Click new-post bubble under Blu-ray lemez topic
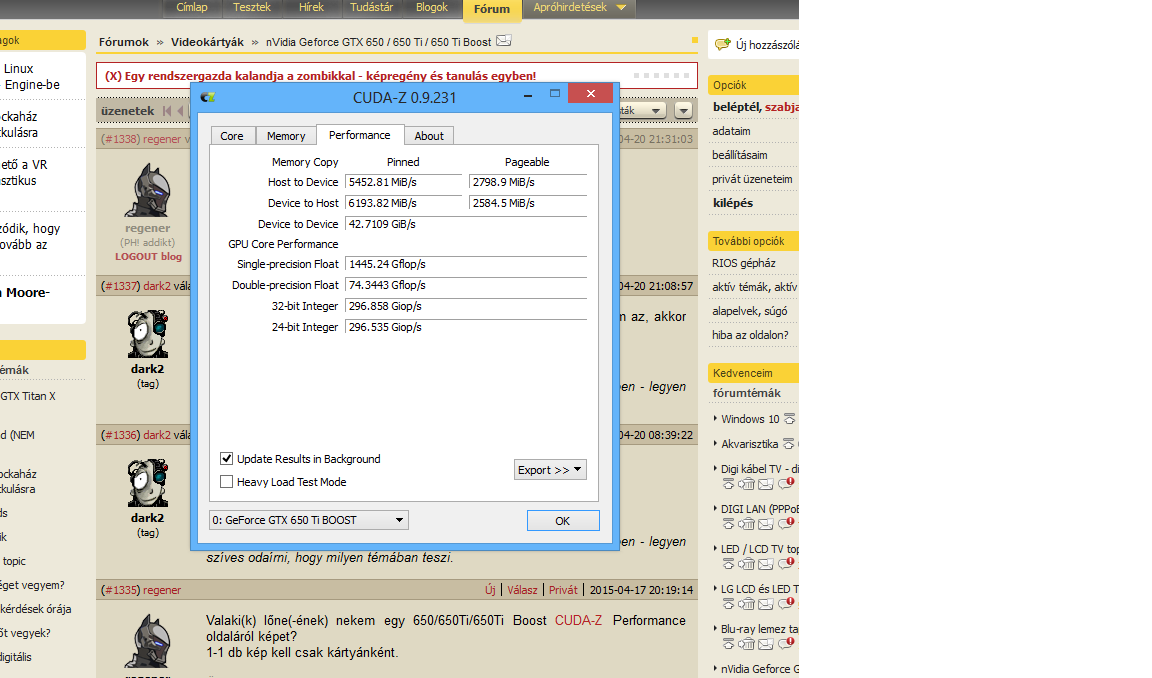1152x678 pixels. tap(785, 643)
